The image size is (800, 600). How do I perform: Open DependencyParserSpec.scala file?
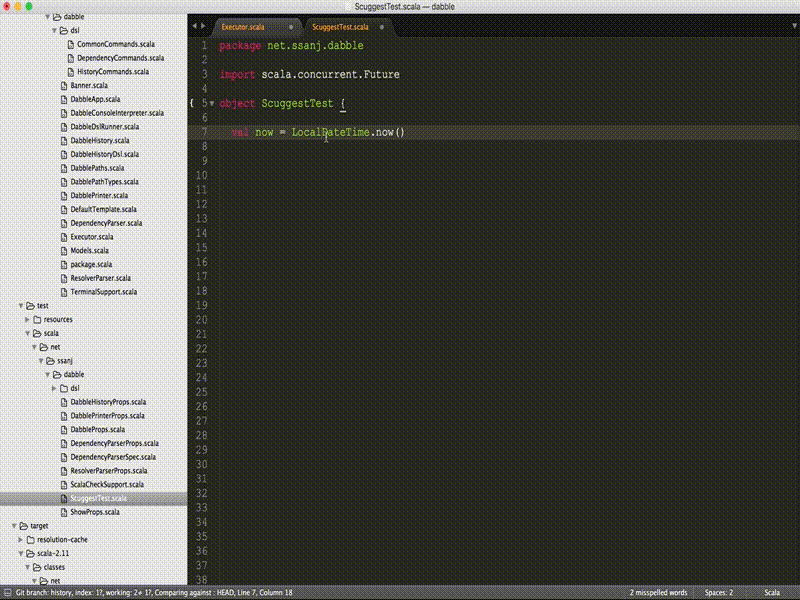(113, 458)
